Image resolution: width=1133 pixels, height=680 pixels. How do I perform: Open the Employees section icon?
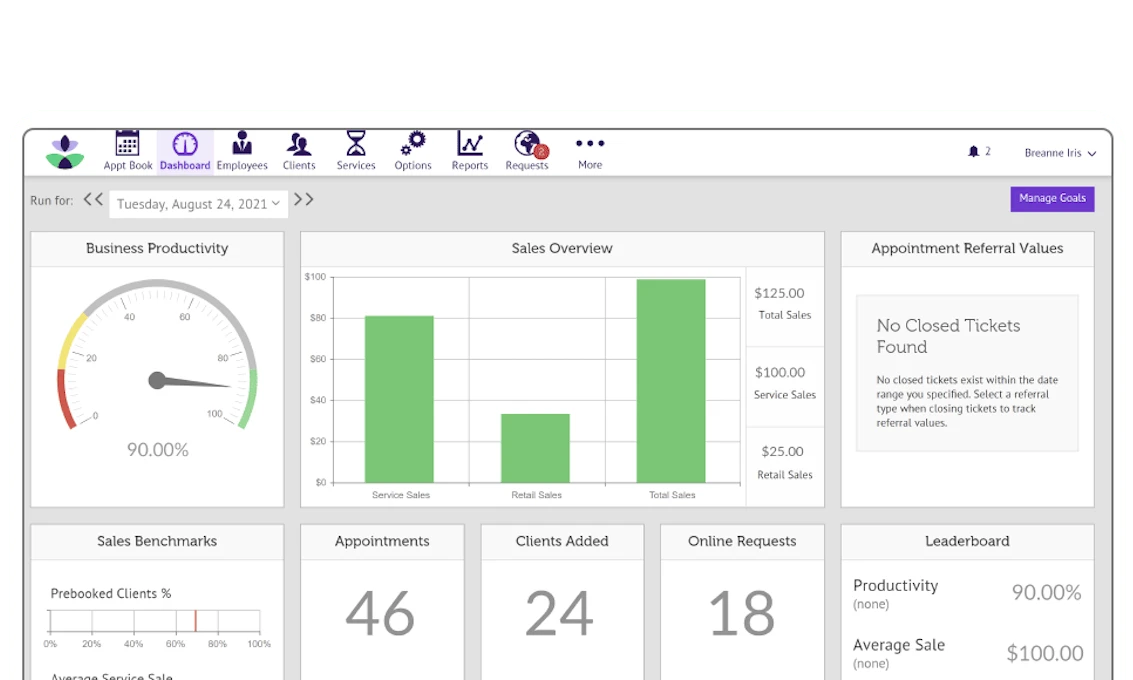pyautogui.click(x=242, y=145)
